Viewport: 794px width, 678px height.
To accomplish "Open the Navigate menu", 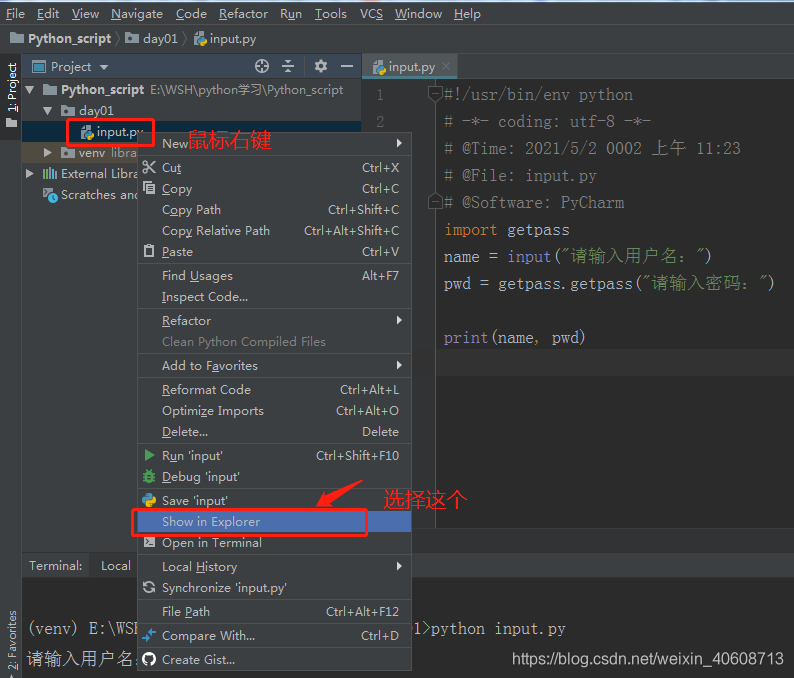I will [137, 14].
